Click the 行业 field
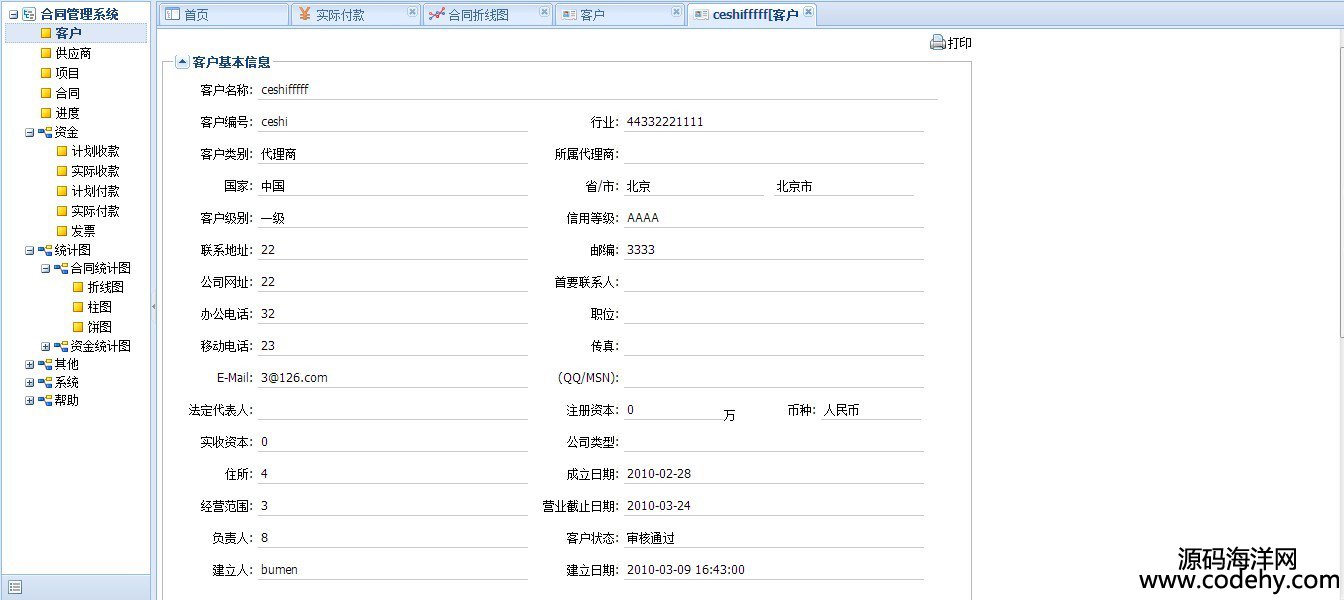 point(774,122)
